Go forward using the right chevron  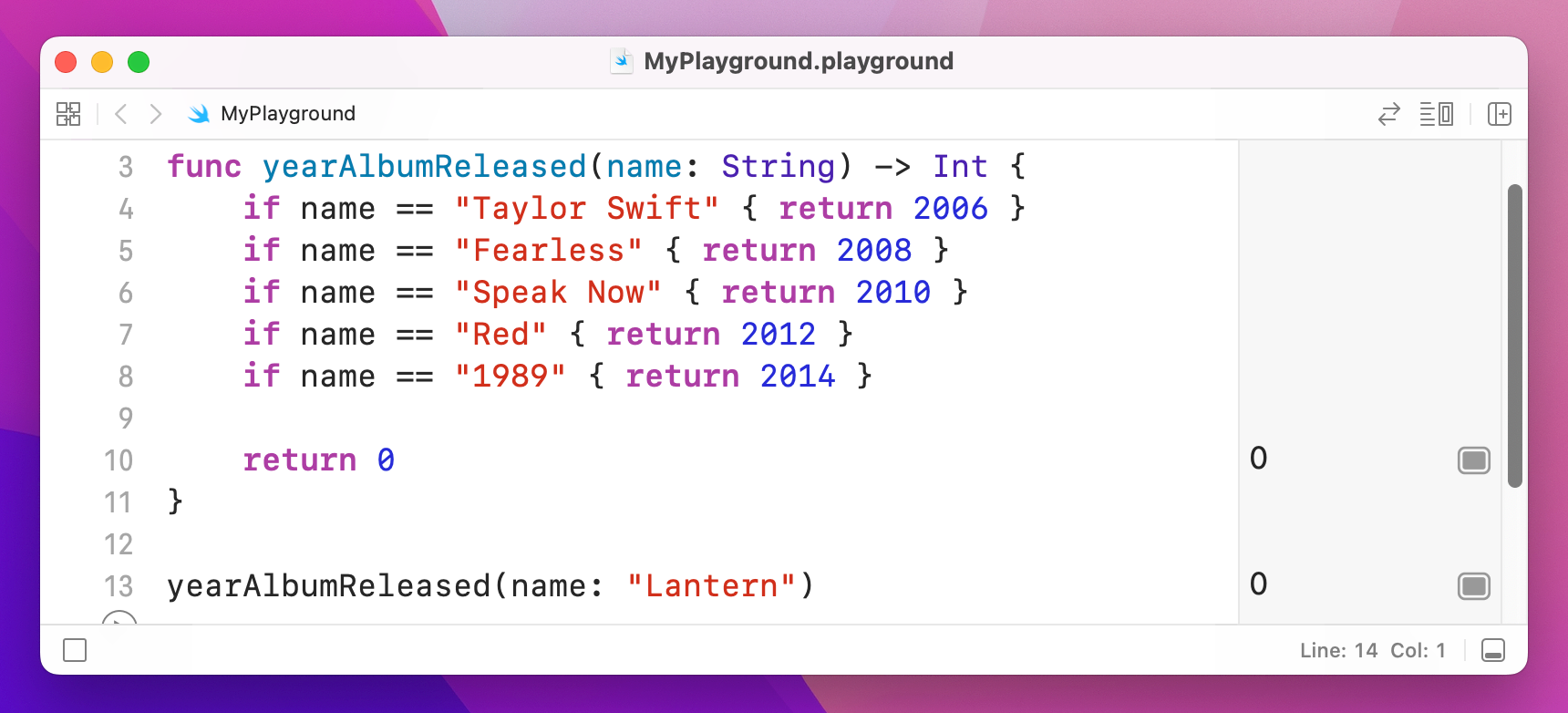156,114
